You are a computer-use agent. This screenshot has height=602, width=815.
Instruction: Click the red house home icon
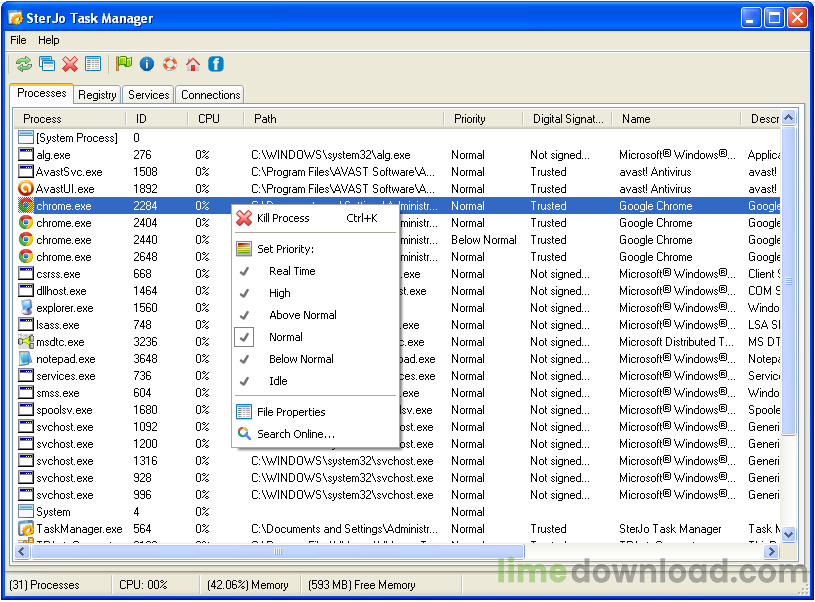point(193,64)
